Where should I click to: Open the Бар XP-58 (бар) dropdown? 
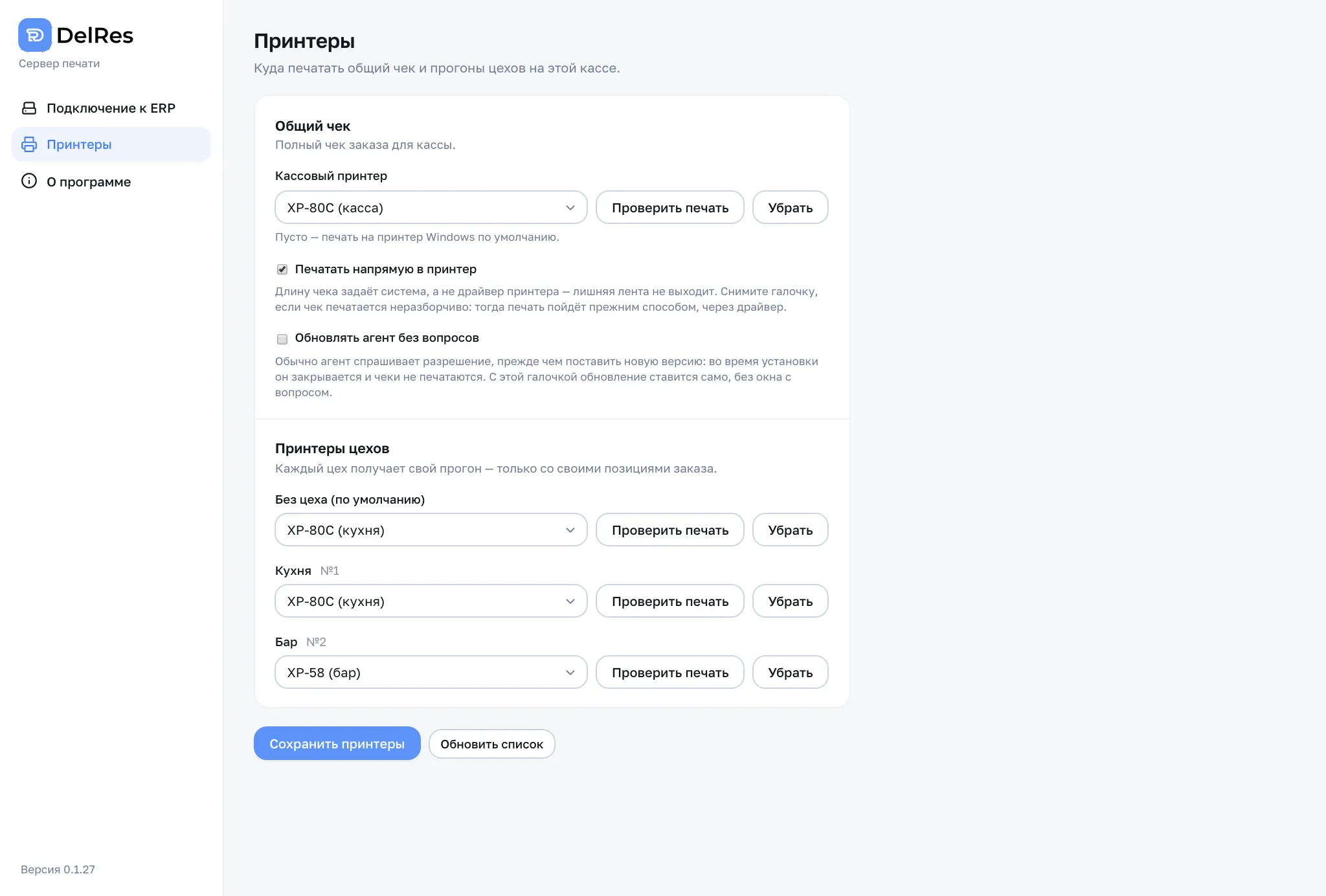tap(431, 672)
